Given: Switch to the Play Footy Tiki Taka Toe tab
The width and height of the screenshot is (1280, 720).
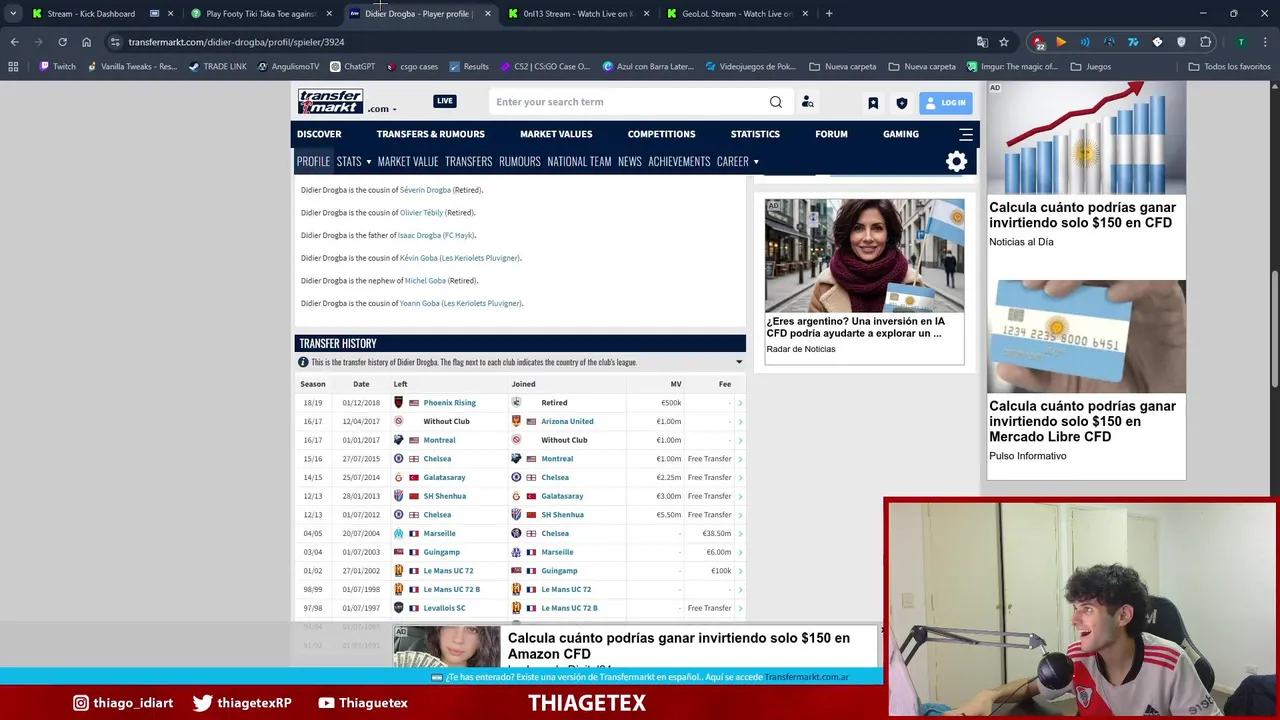Looking at the screenshot, I should coord(261,14).
